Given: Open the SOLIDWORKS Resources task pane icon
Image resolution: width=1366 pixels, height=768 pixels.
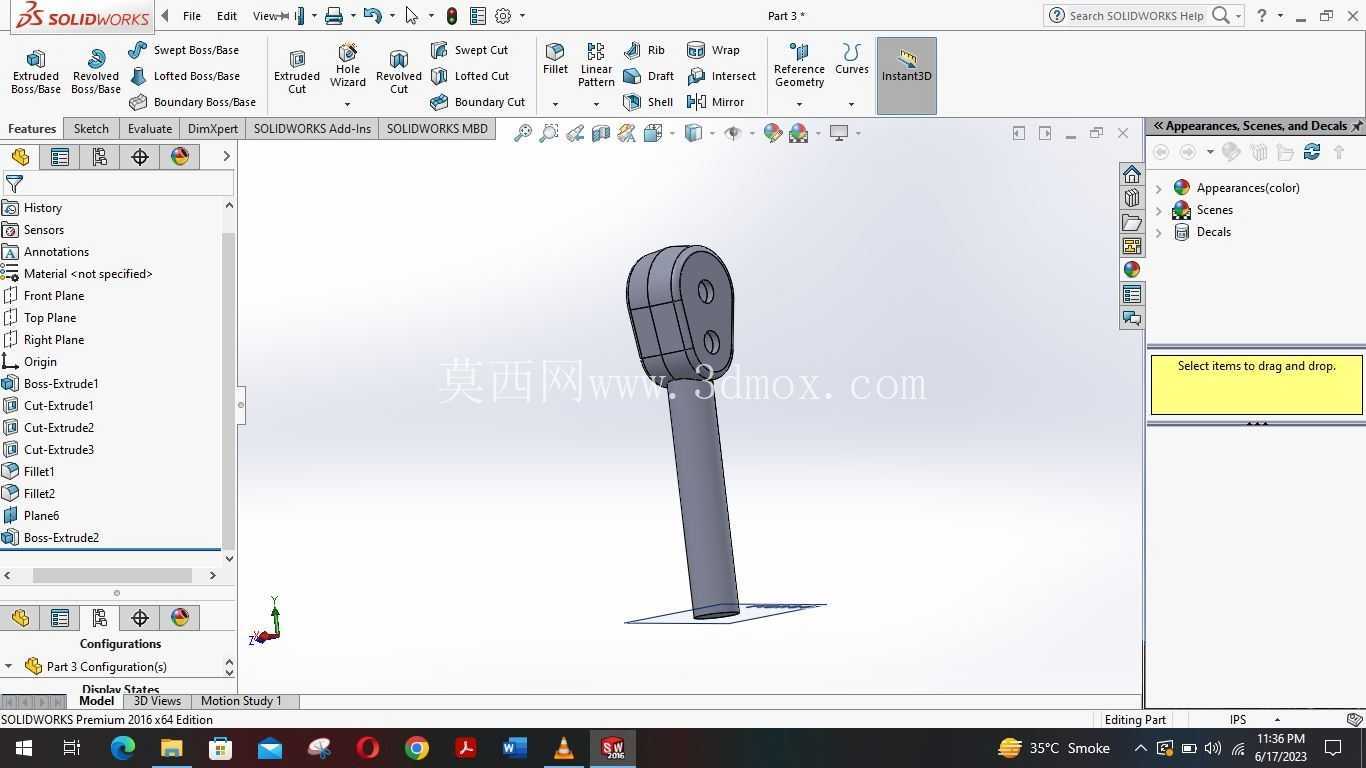Looking at the screenshot, I should click(x=1132, y=174).
